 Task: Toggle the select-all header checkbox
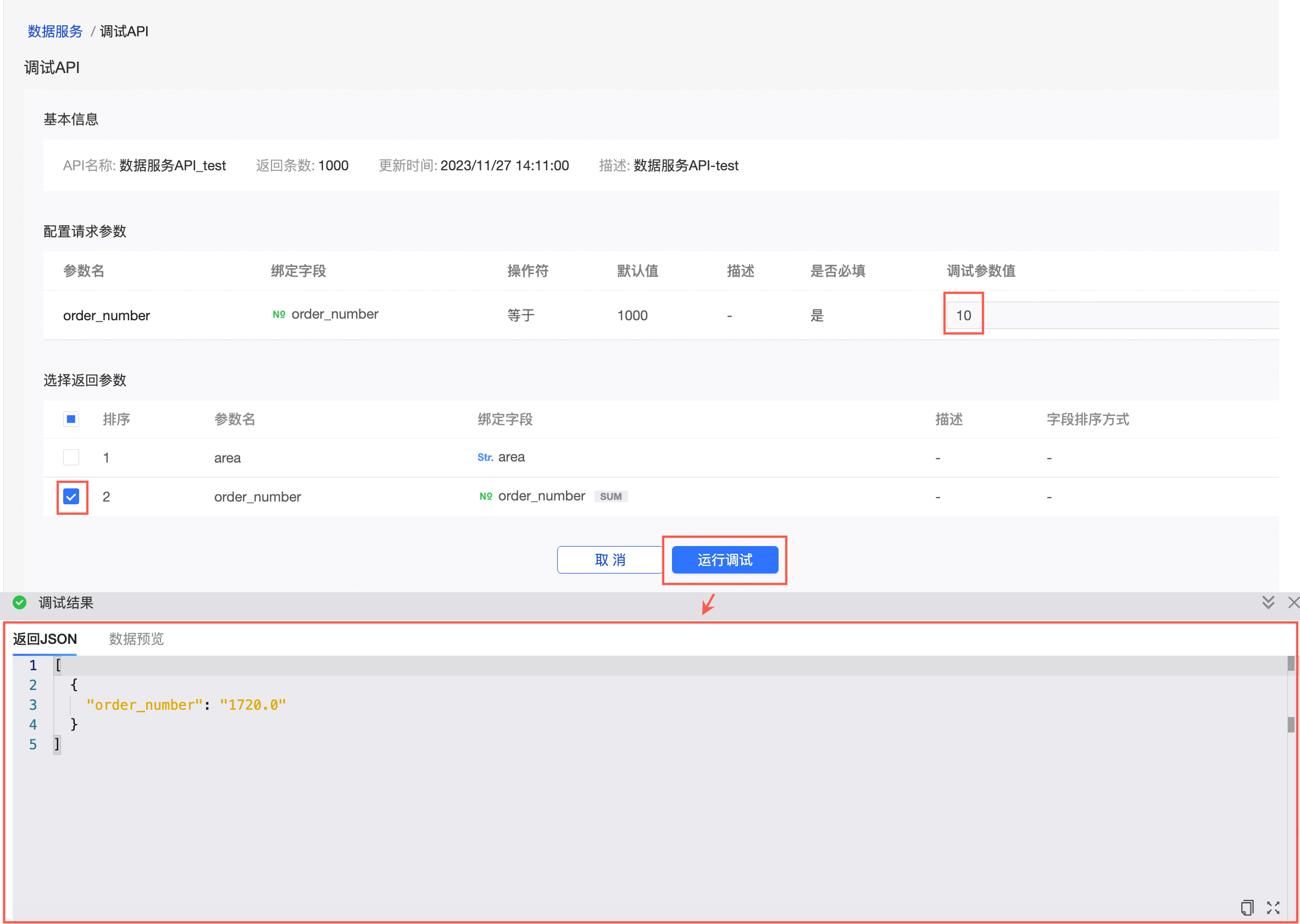(71, 419)
